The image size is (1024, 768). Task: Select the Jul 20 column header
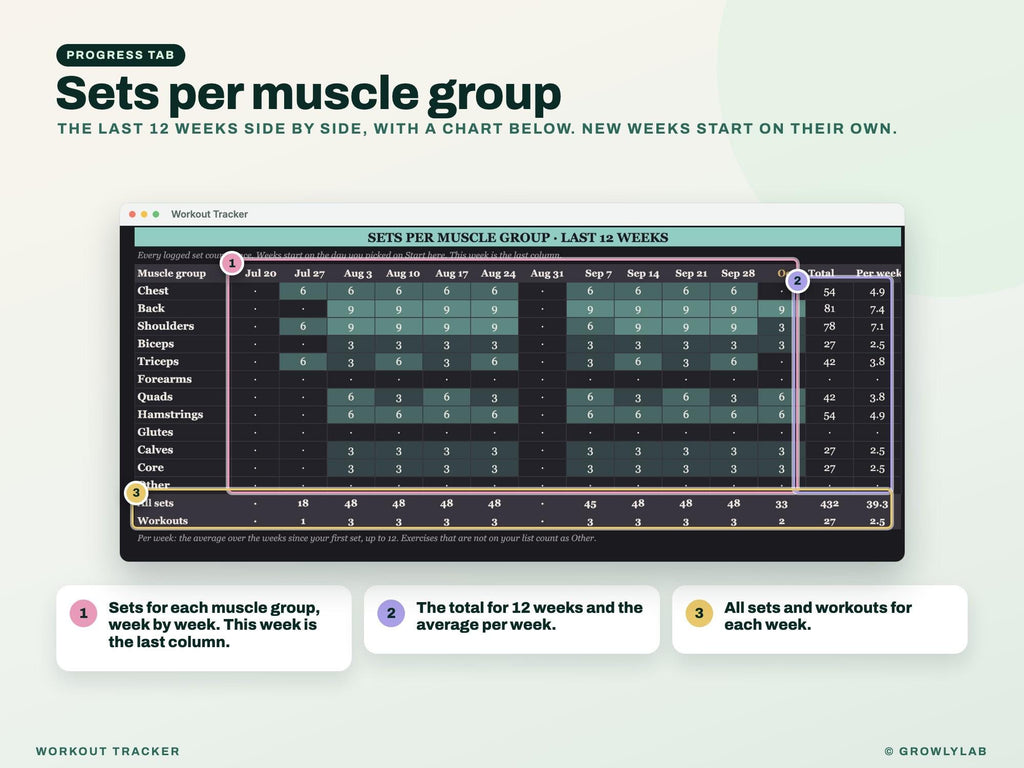[x=260, y=273]
